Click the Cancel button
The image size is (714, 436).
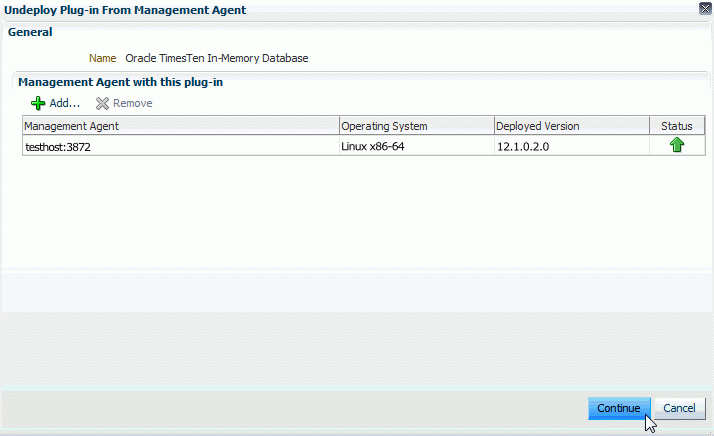[x=679, y=408]
